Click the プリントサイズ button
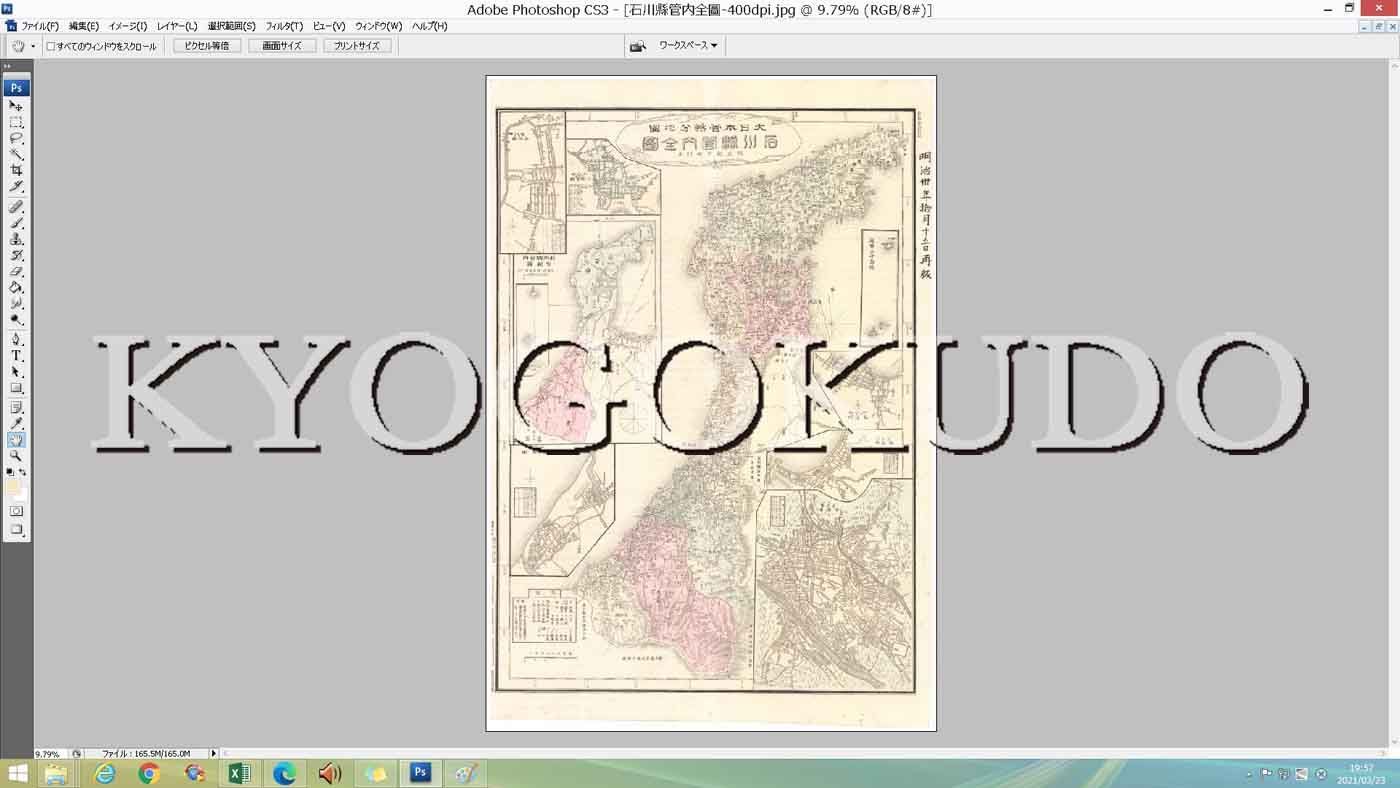Screen dimensions: 1400x788 pyautogui.click(x=357, y=46)
